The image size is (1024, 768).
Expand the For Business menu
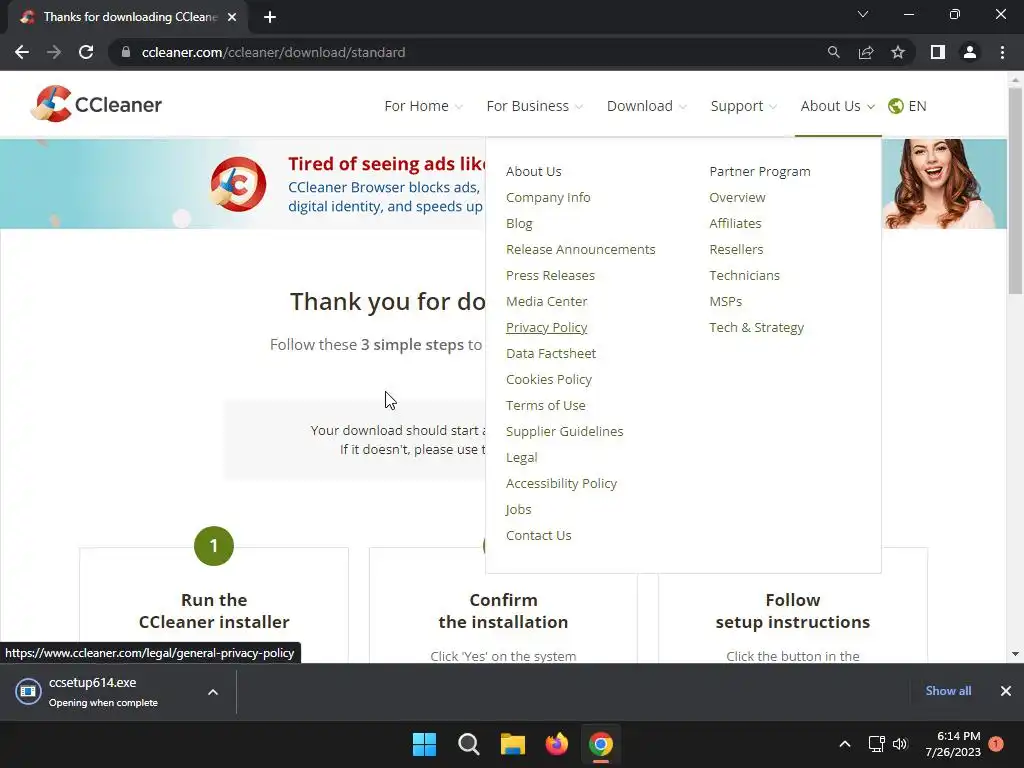535,106
